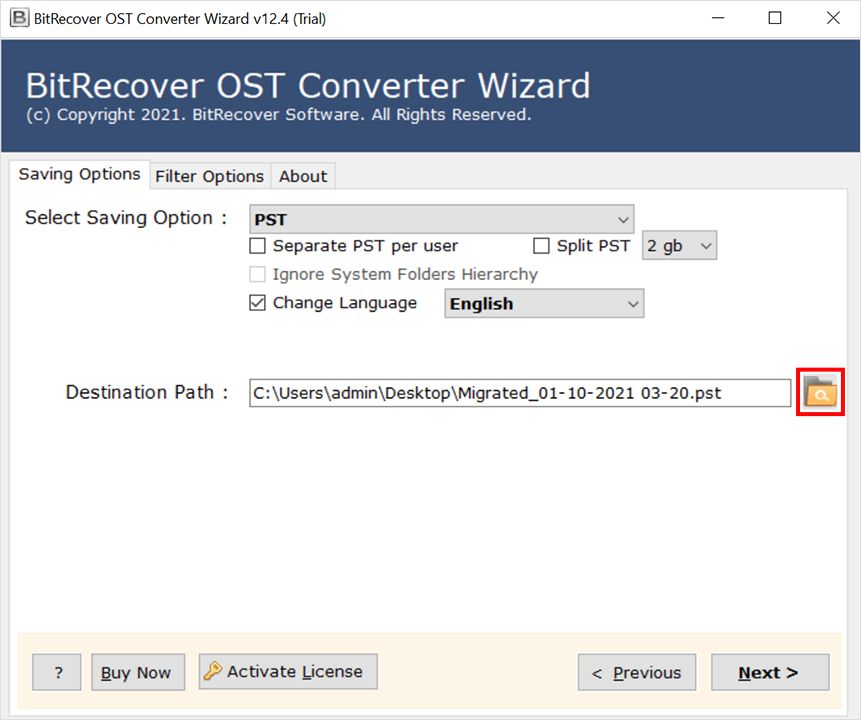Viewport: 861px width, 720px height.
Task: Click the BitRecover OST Converter Wizard heading
Action: pos(308,86)
